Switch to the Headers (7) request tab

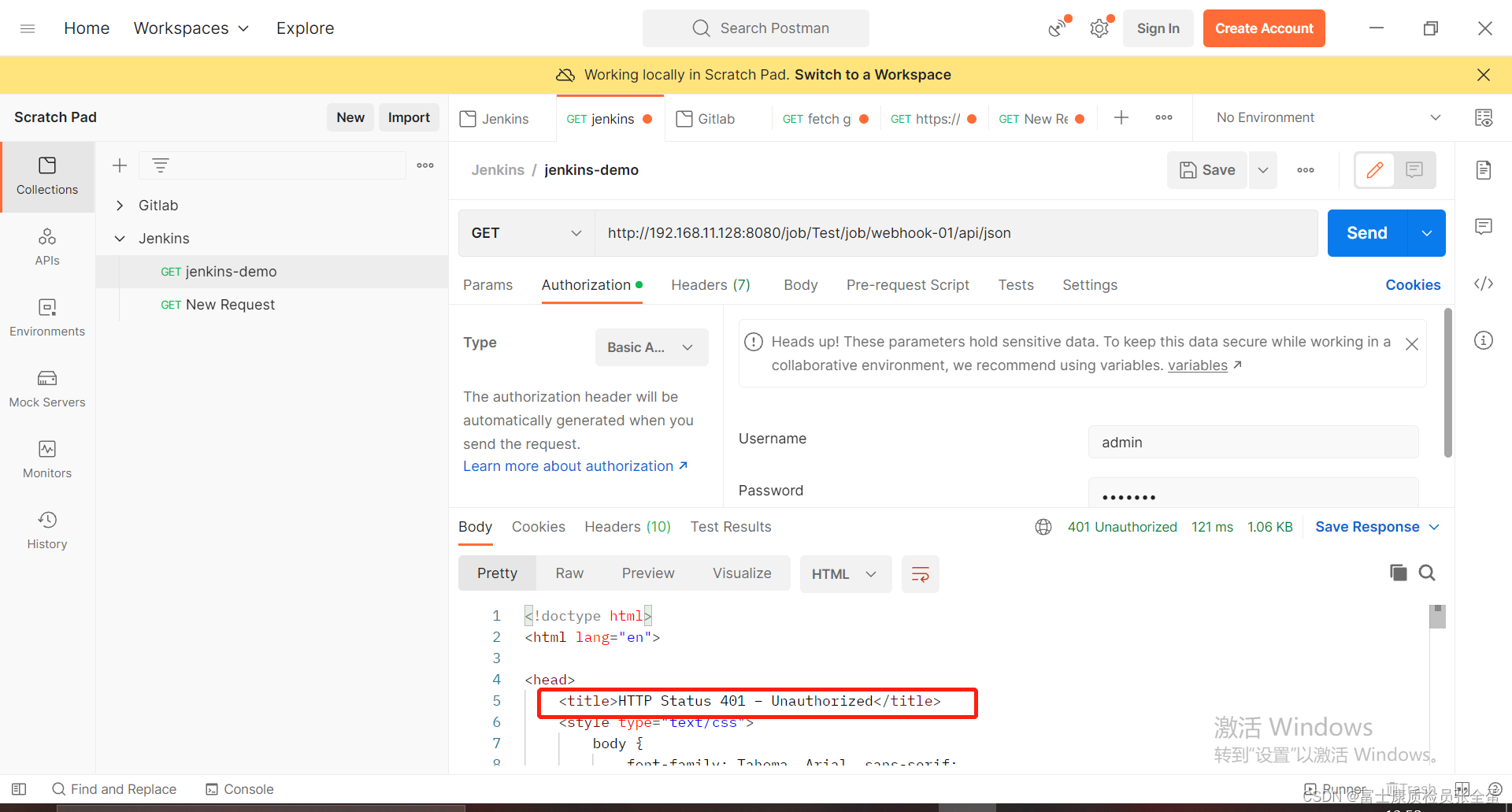click(710, 285)
